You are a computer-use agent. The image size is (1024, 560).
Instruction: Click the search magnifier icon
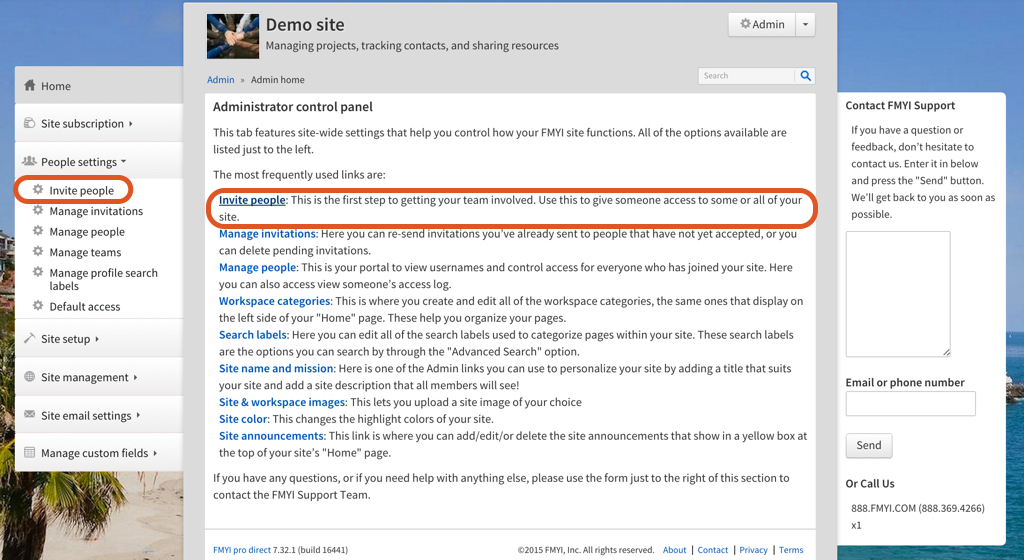805,76
